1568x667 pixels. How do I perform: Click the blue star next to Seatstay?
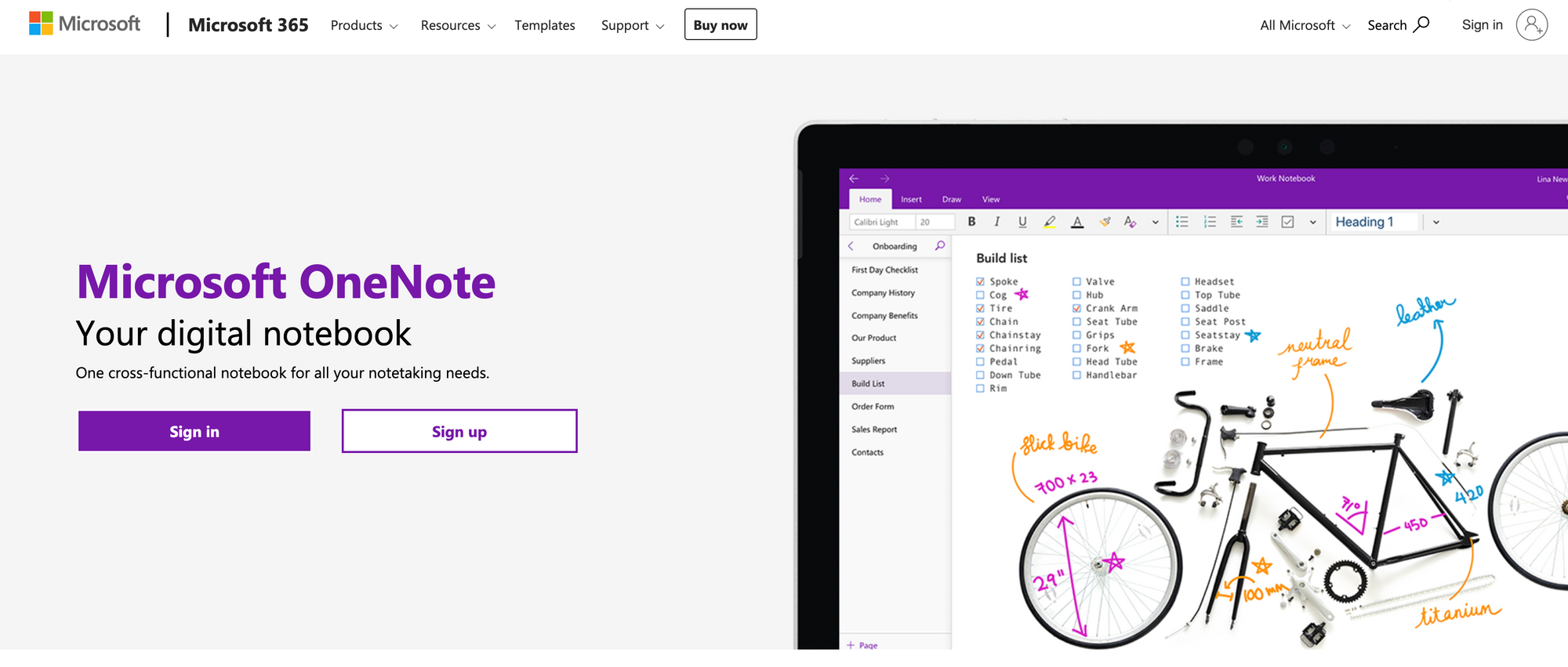pos(1253,335)
